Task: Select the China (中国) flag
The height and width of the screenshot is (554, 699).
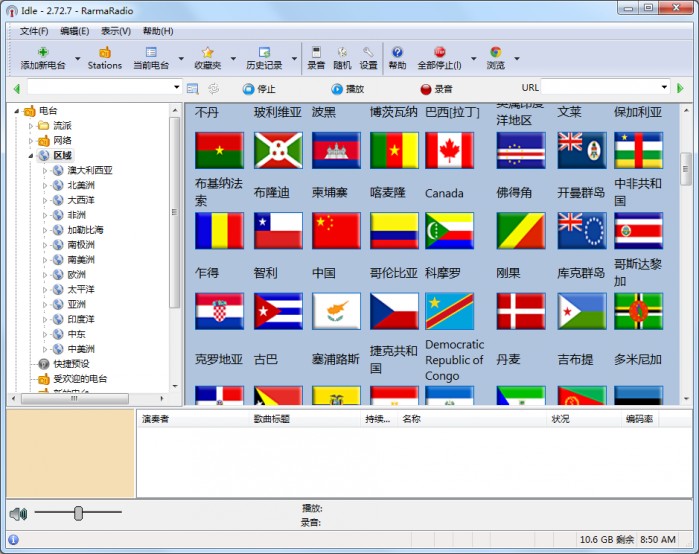Action: tap(336, 230)
